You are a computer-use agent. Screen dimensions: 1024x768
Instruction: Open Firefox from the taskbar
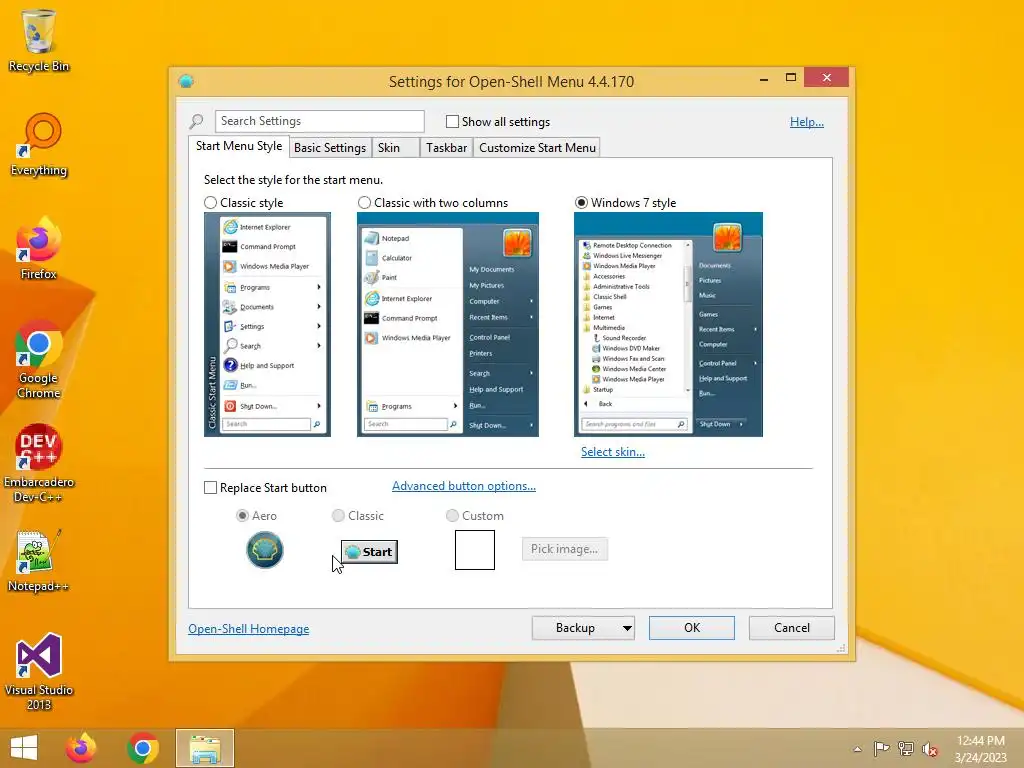click(81, 748)
